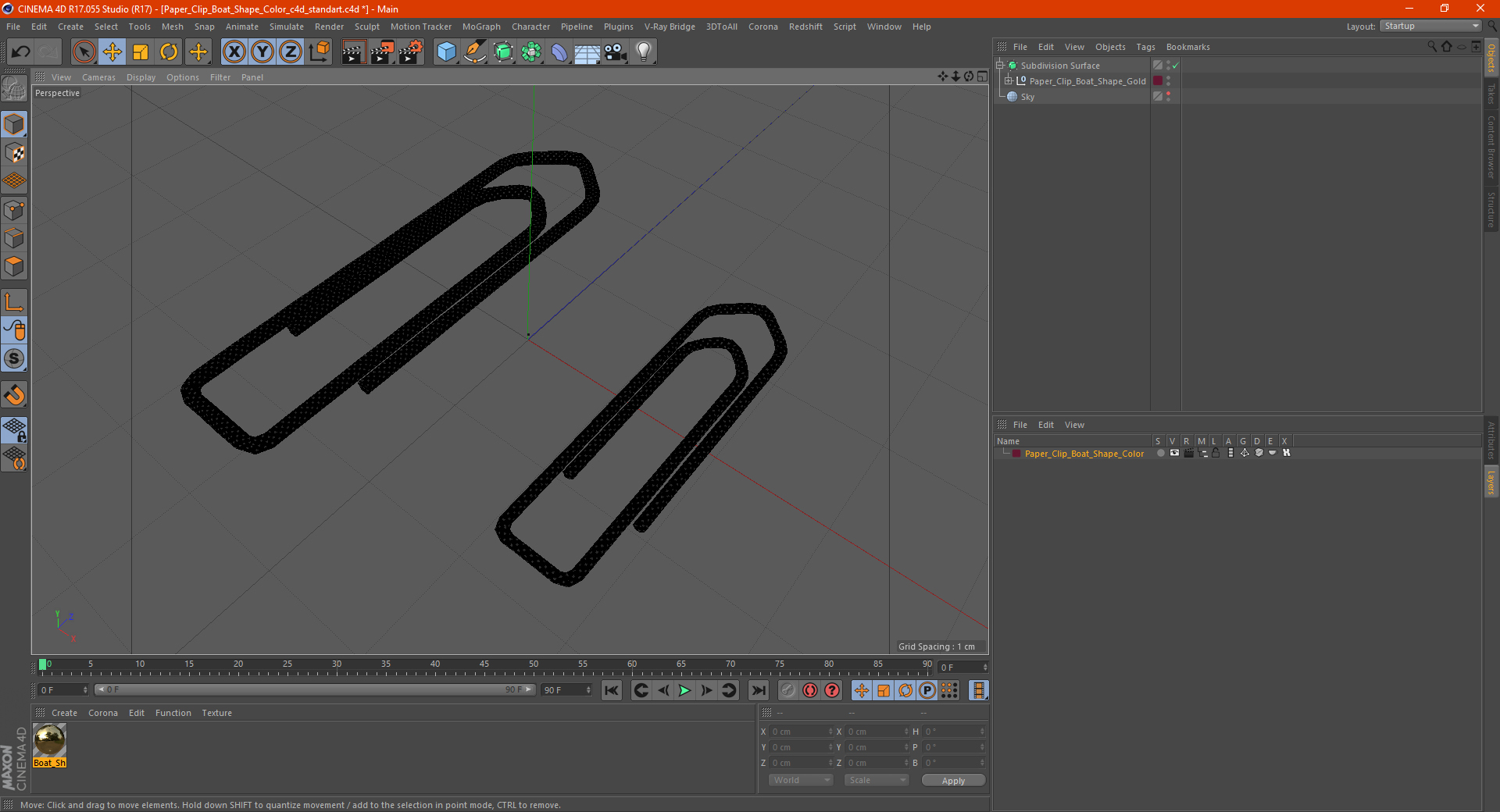The image size is (1500, 812).
Task: Enable the Axis tool
Action: click(14, 302)
